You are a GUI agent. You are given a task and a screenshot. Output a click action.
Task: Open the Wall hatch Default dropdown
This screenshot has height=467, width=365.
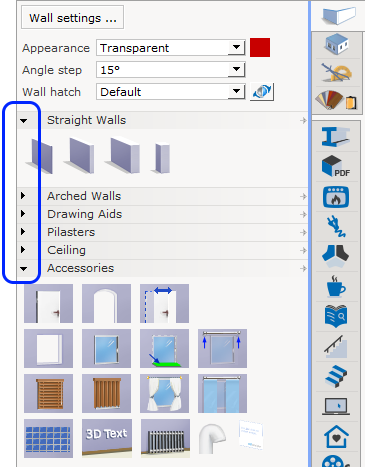click(171, 92)
